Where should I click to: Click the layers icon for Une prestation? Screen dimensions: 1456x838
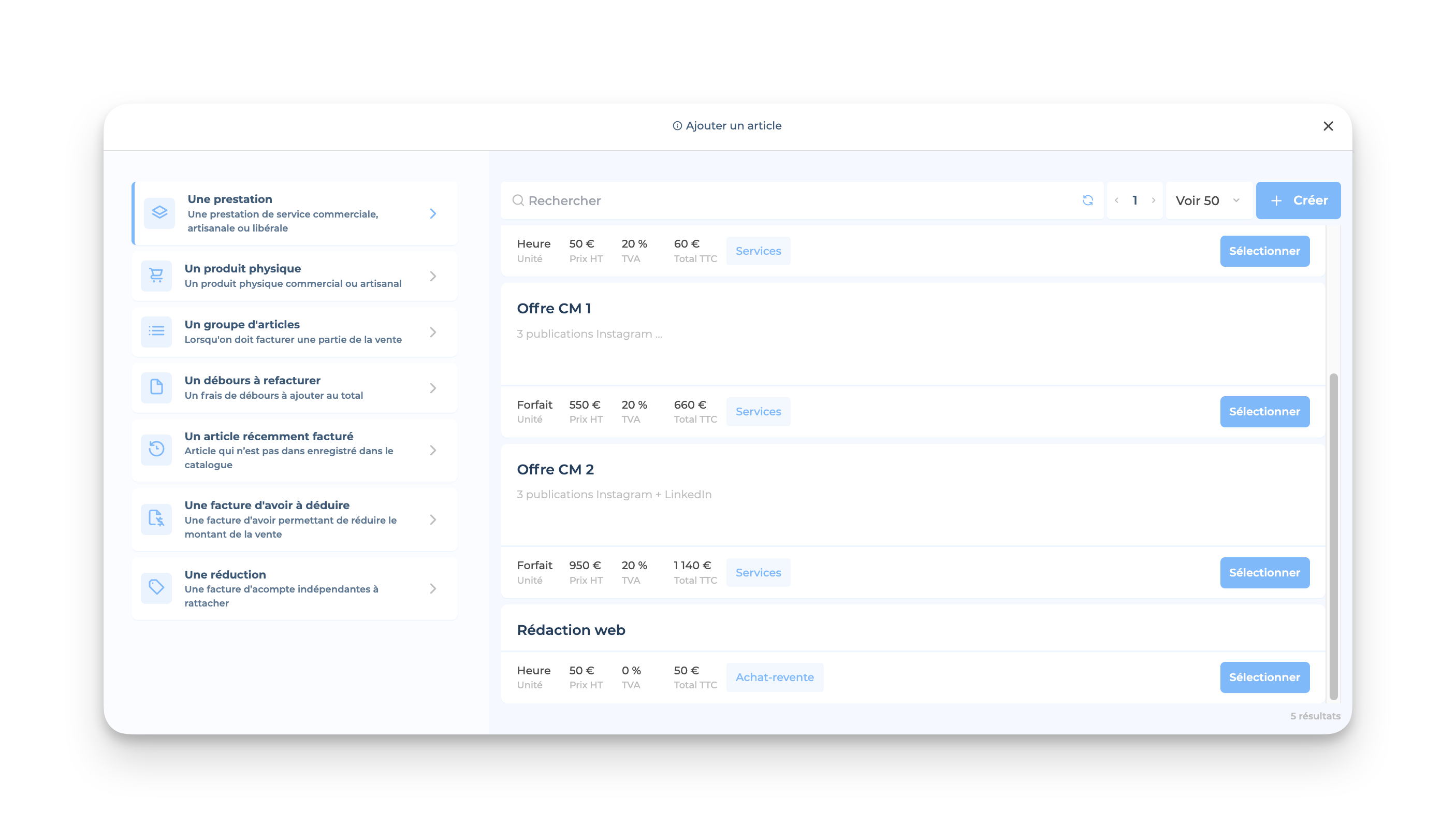pos(159,213)
